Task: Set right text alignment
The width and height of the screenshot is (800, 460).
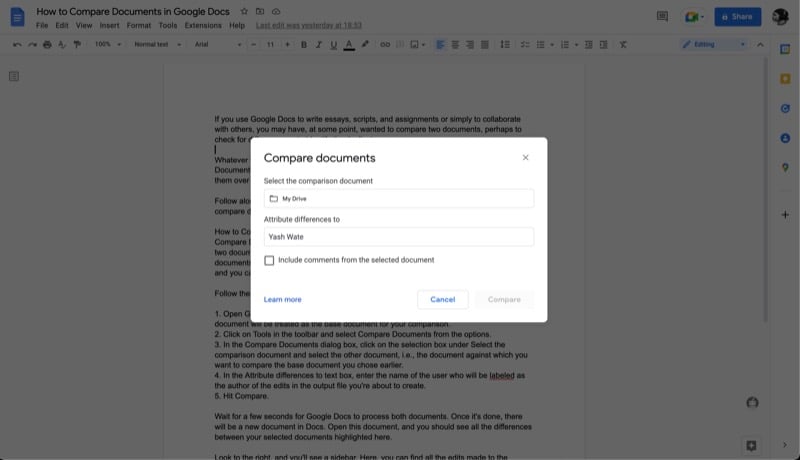Action: click(x=470, y=45)
